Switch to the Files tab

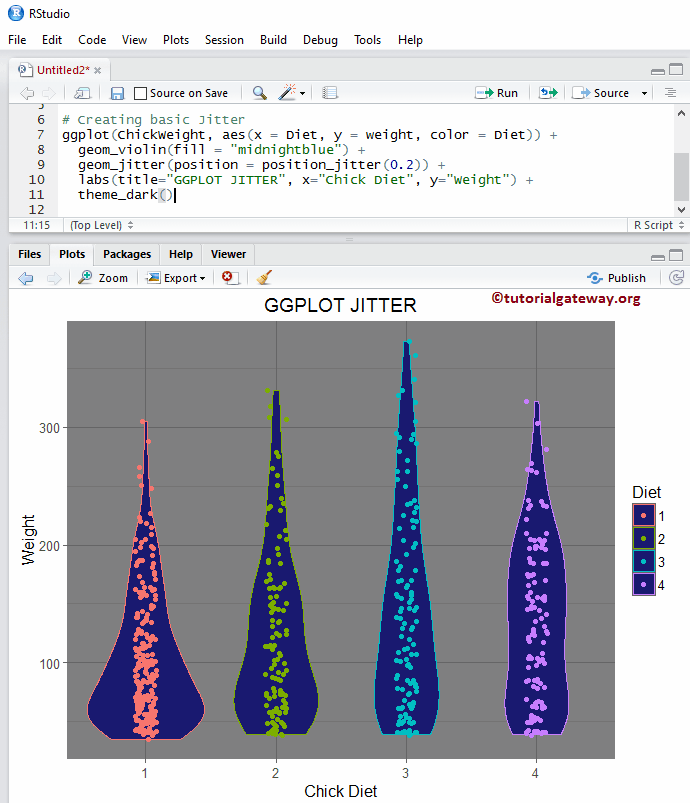(x=29, y=255)
